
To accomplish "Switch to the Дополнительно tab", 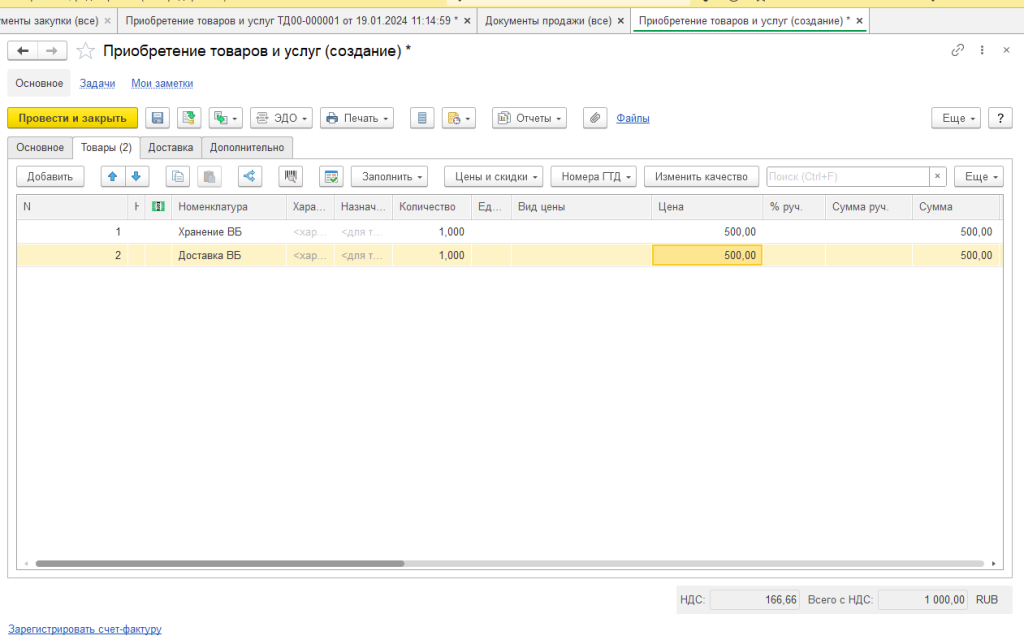I will (x=247, y=148).
